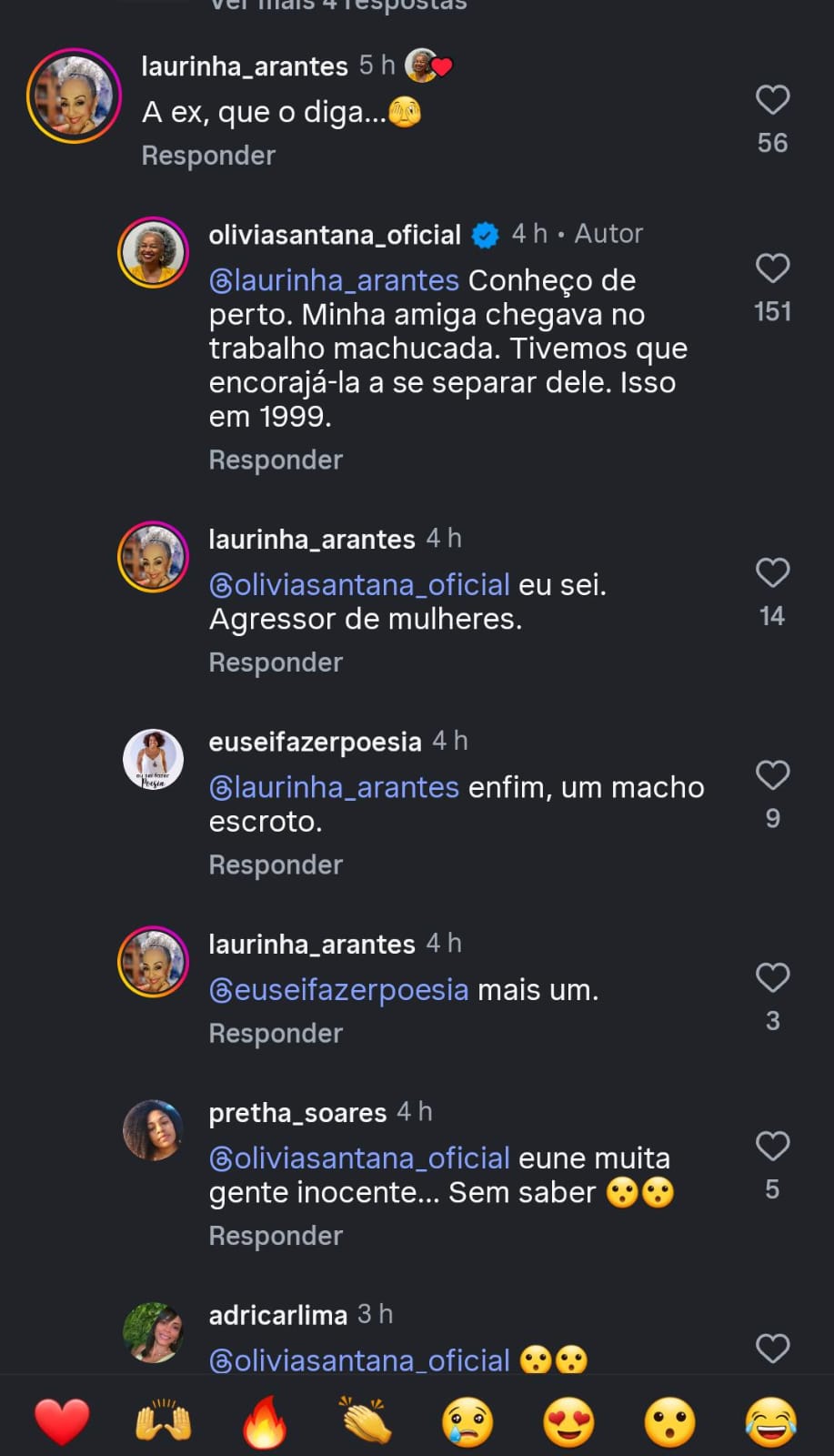
Task: Like the 'mais um' reply by laurinha_arantes
Action: click(772, 977)
